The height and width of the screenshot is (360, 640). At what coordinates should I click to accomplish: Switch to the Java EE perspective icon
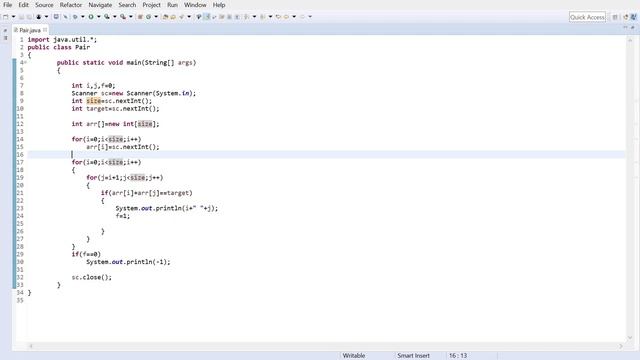point(626,17)
